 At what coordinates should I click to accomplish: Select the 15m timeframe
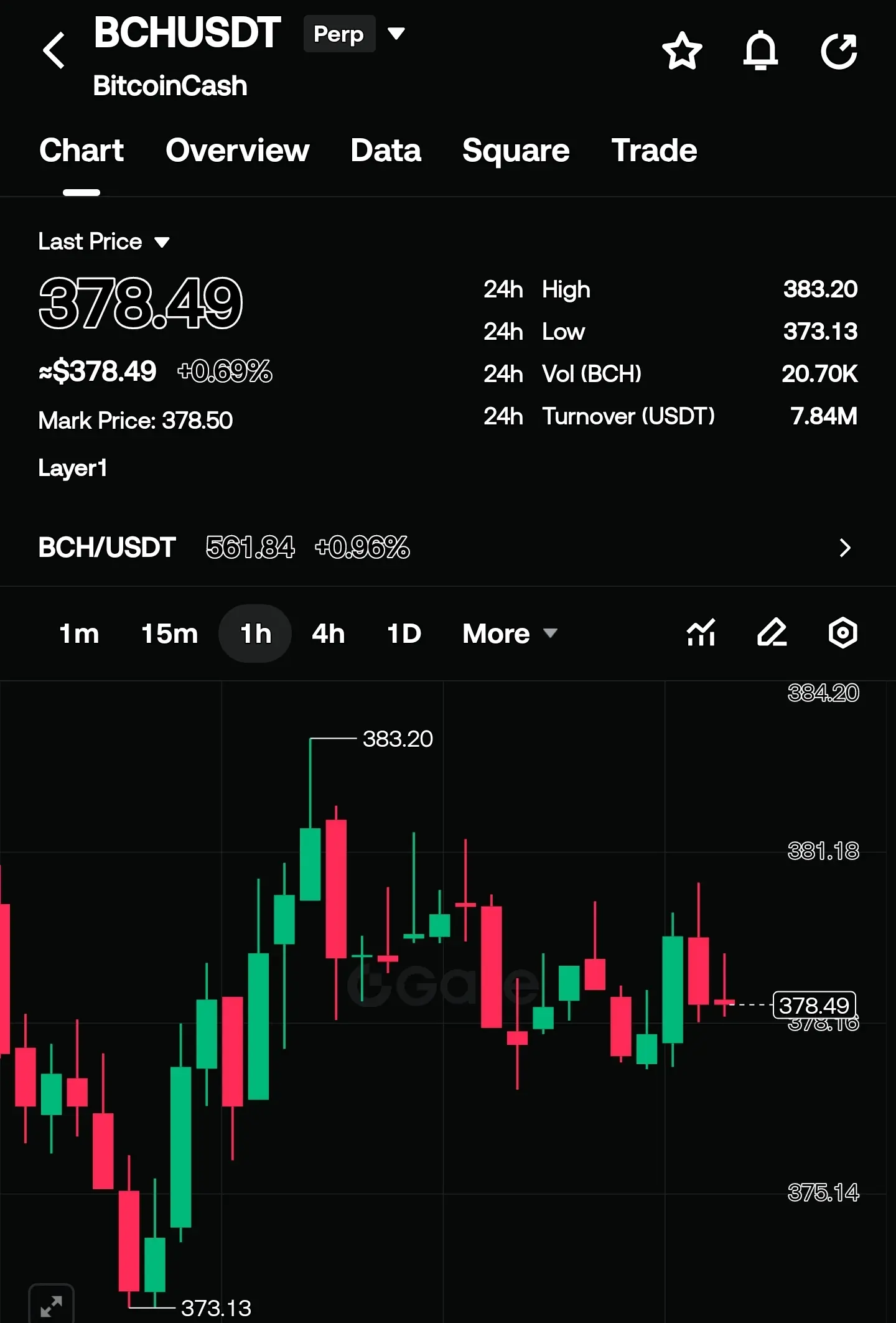(169, 633)
